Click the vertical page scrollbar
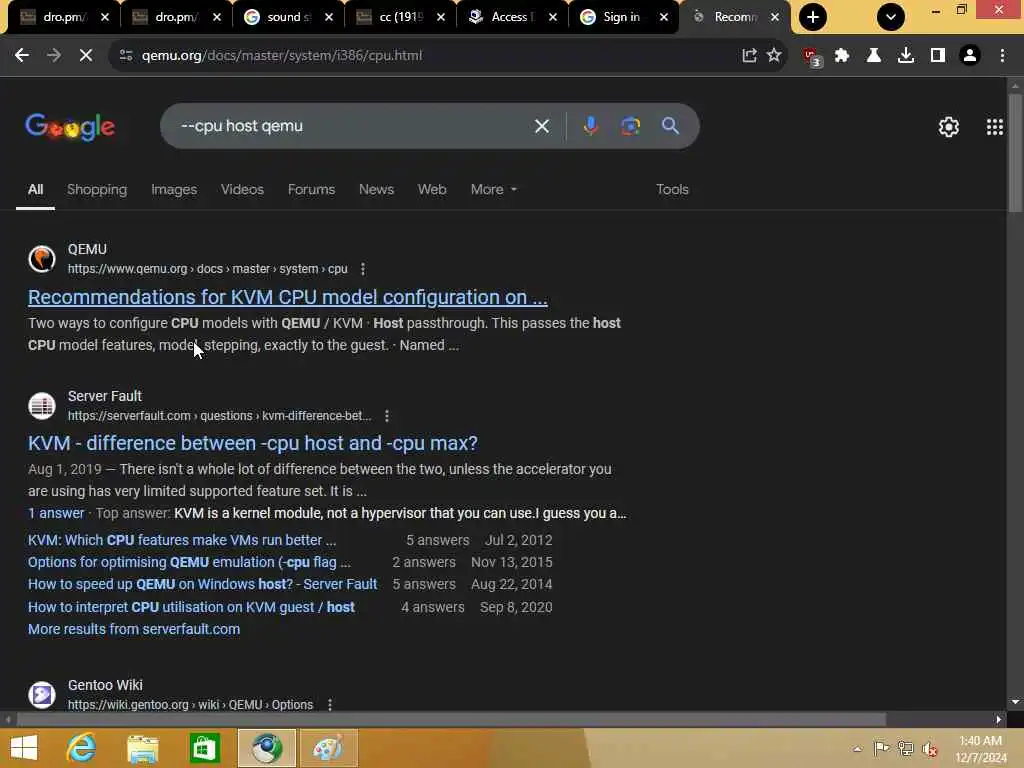Screen dimensions: 1024x768 coord(1015,153)
